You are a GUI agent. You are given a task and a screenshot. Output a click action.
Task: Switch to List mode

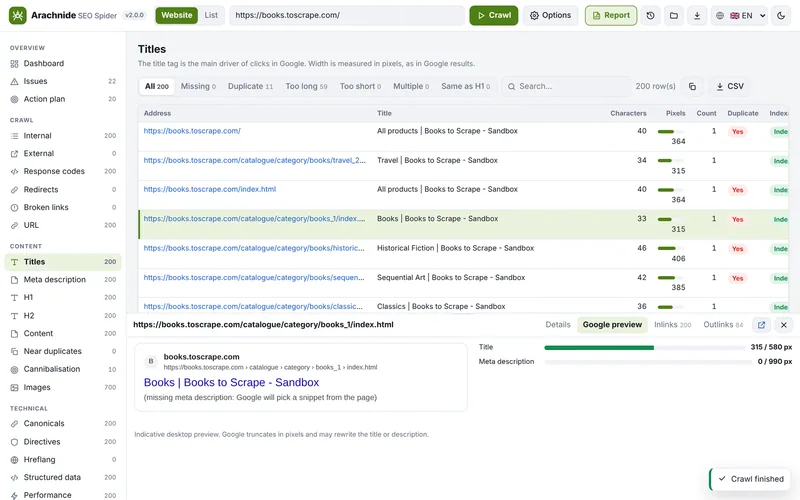(211, 15)
